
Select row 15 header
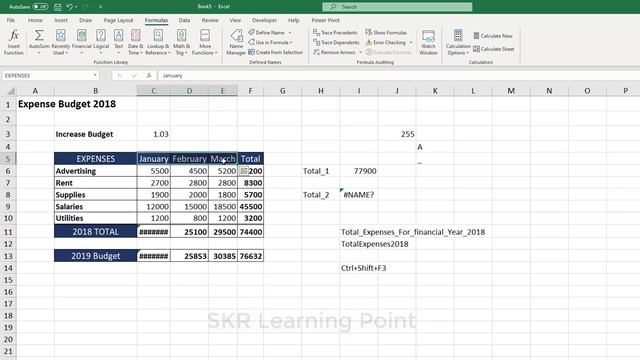point(8,280)
